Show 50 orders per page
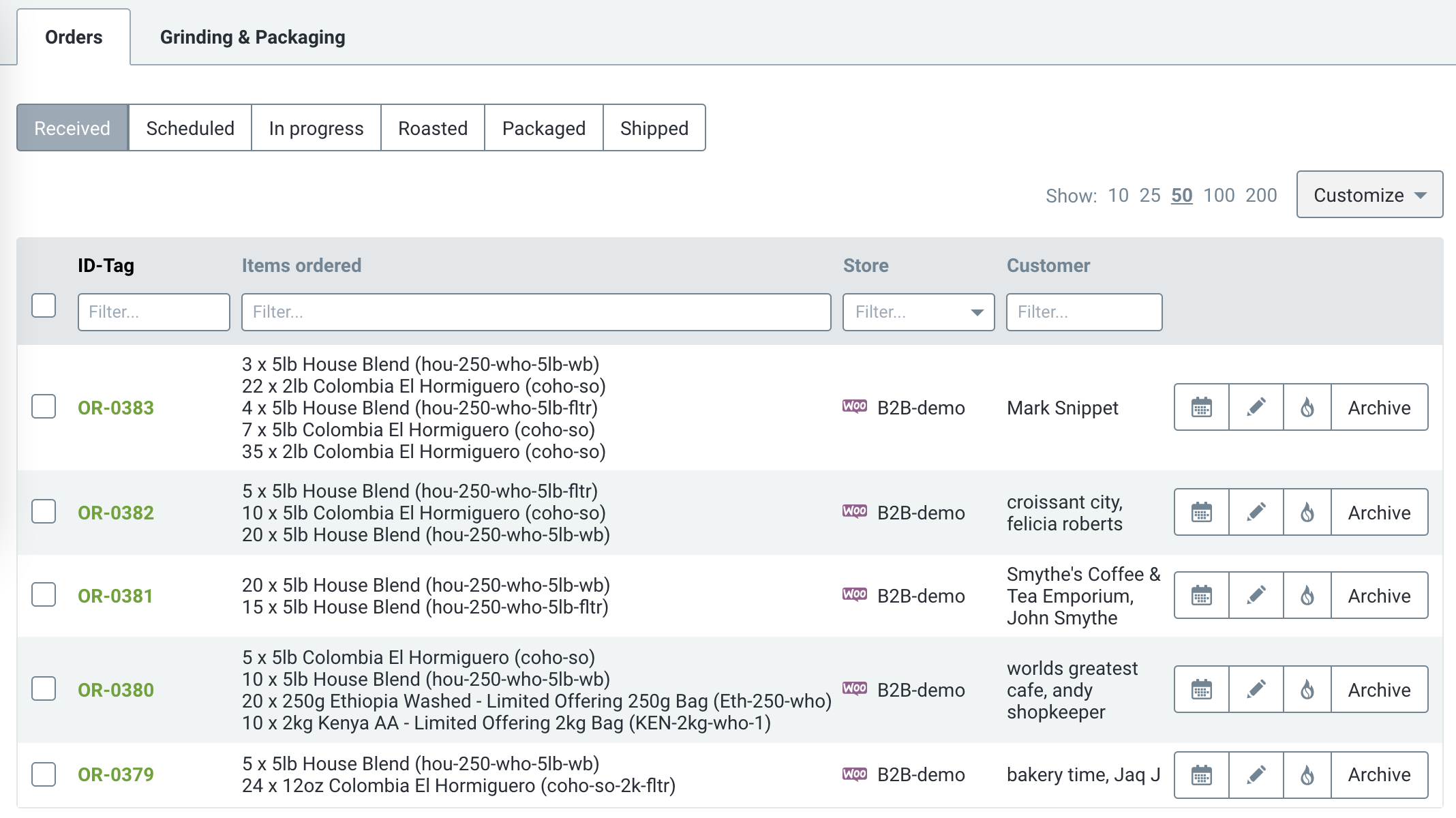This screenshot has height=818, width=1456. tap(1182, 196)
